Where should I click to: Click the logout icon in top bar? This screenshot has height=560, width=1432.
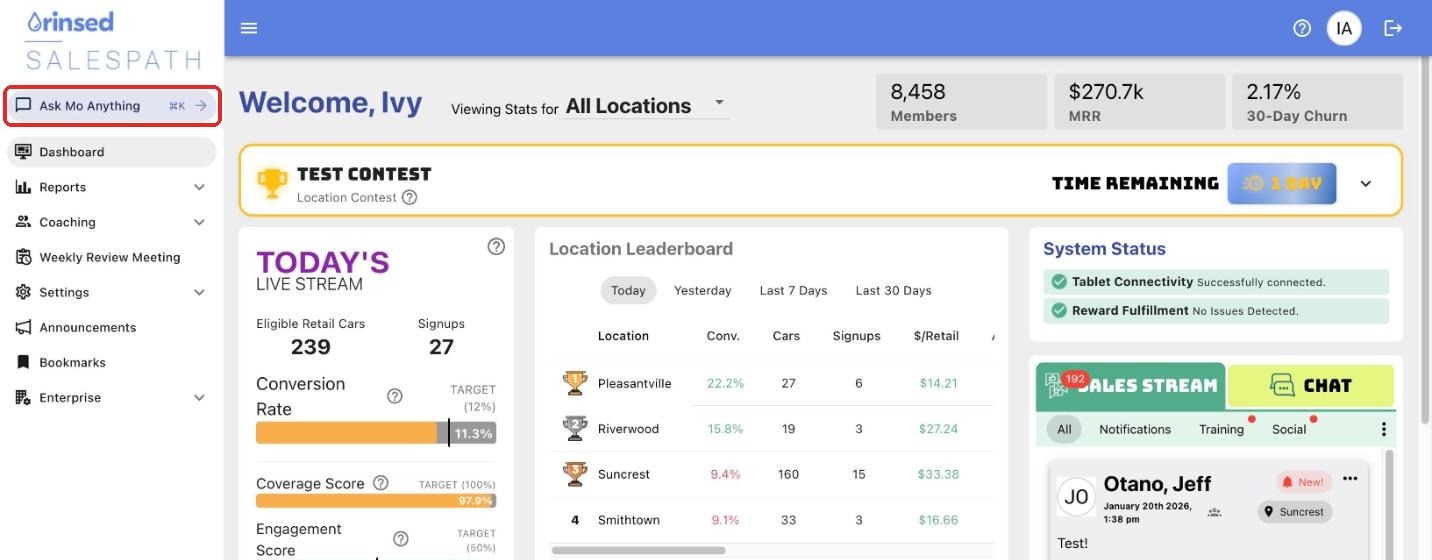pos(1393,28)
